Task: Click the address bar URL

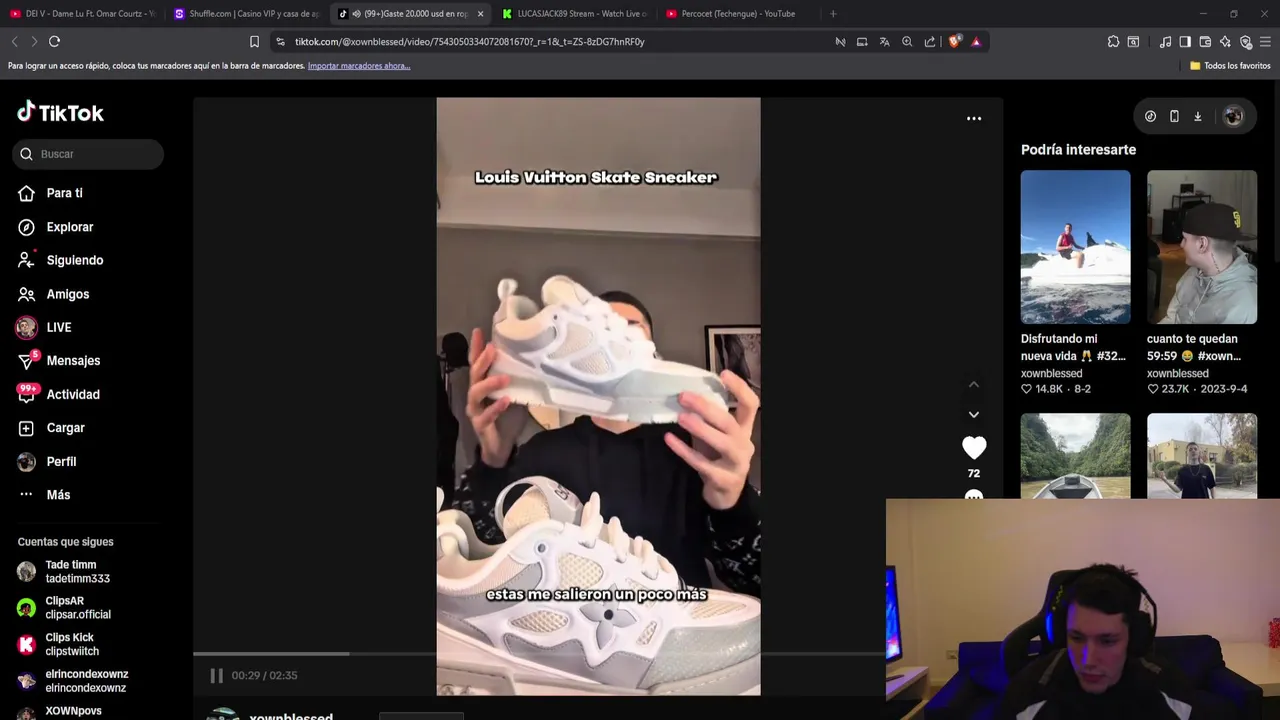Action: click(469, 42)
